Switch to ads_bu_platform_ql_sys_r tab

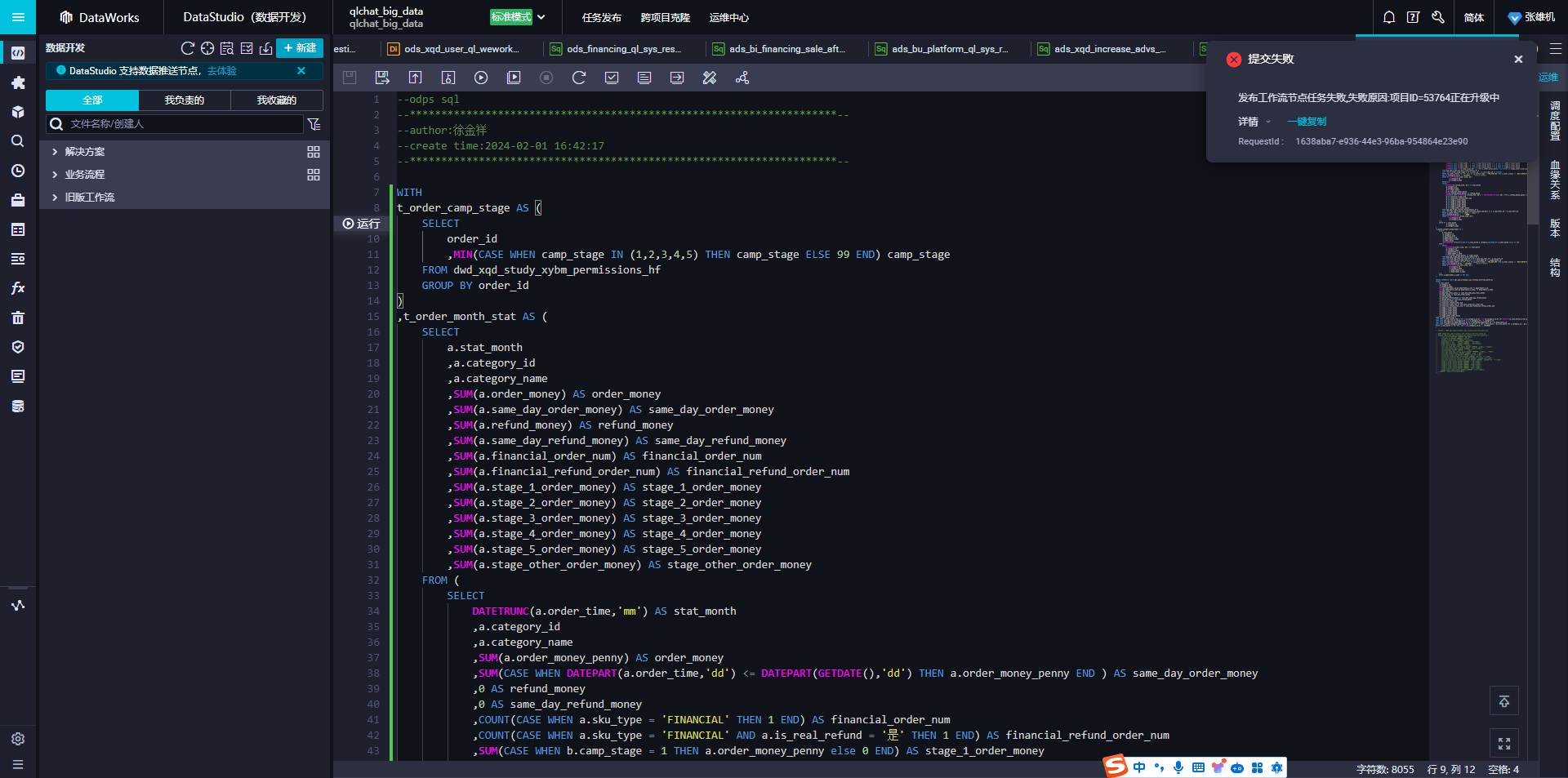click(x=949, y=49)
